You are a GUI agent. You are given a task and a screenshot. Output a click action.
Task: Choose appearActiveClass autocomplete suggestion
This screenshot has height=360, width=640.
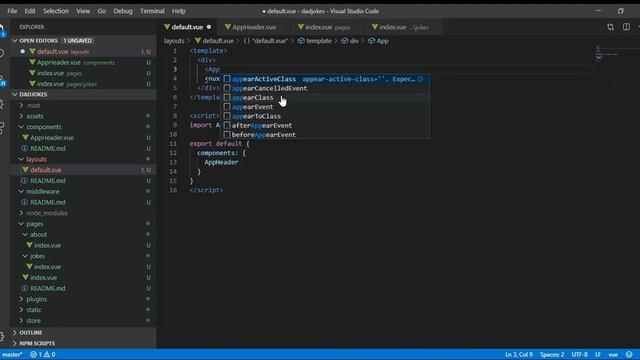pos(325,79)
